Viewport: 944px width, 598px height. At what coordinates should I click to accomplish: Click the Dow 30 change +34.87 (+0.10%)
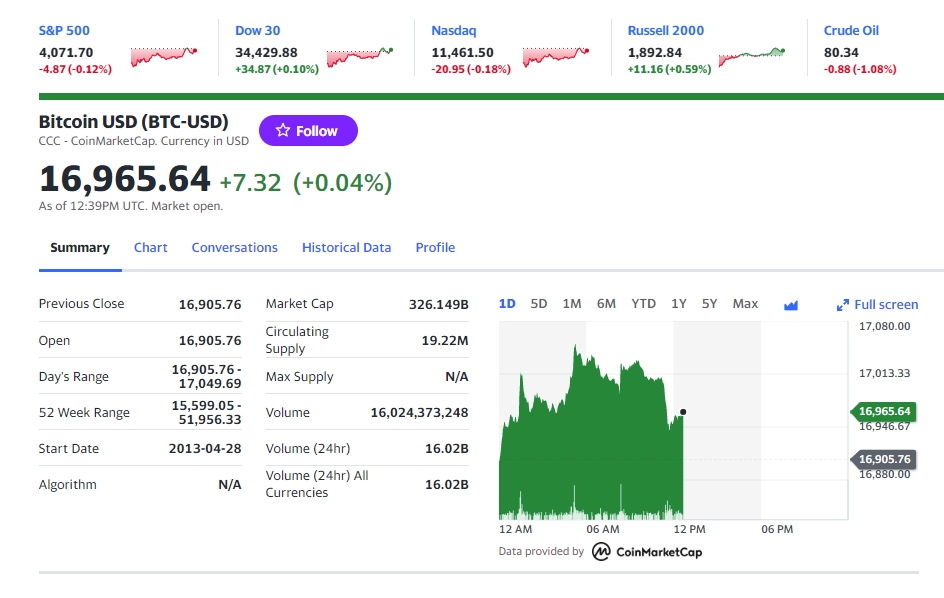point(277,69)
